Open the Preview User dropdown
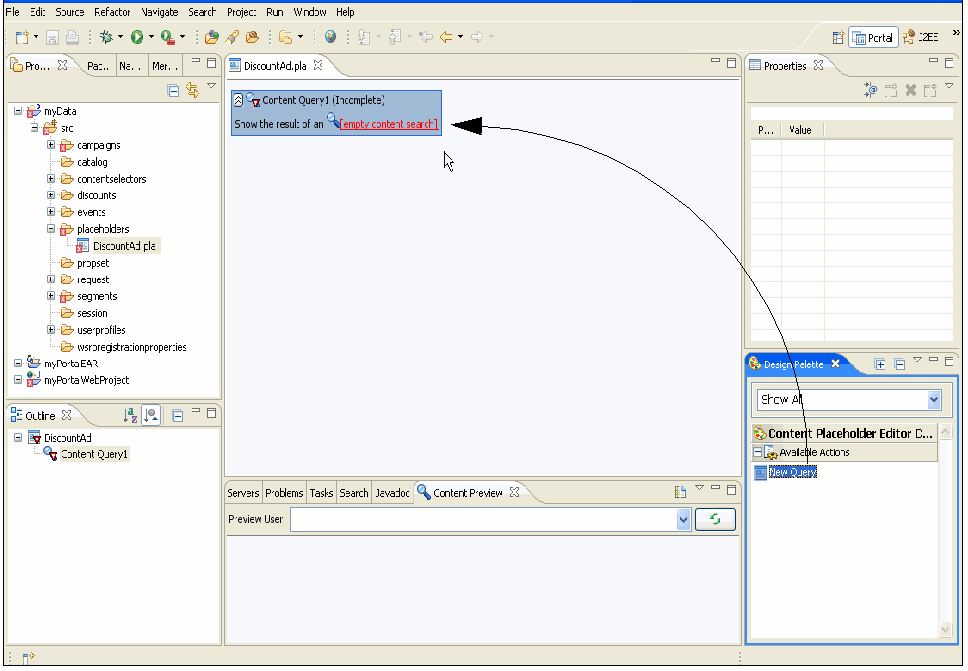This screenshot has height=671, width=968. coord(683,519)
